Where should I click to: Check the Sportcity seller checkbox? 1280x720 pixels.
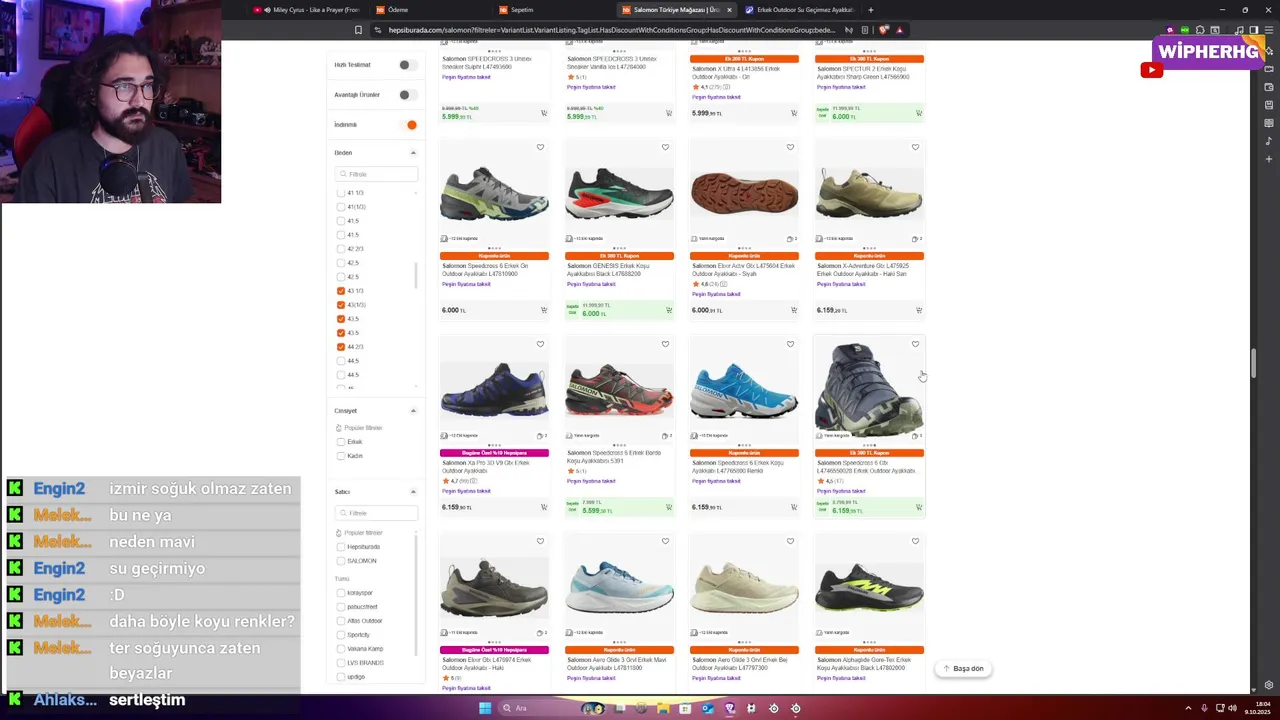pyautogui.click(x=341, y=635)
